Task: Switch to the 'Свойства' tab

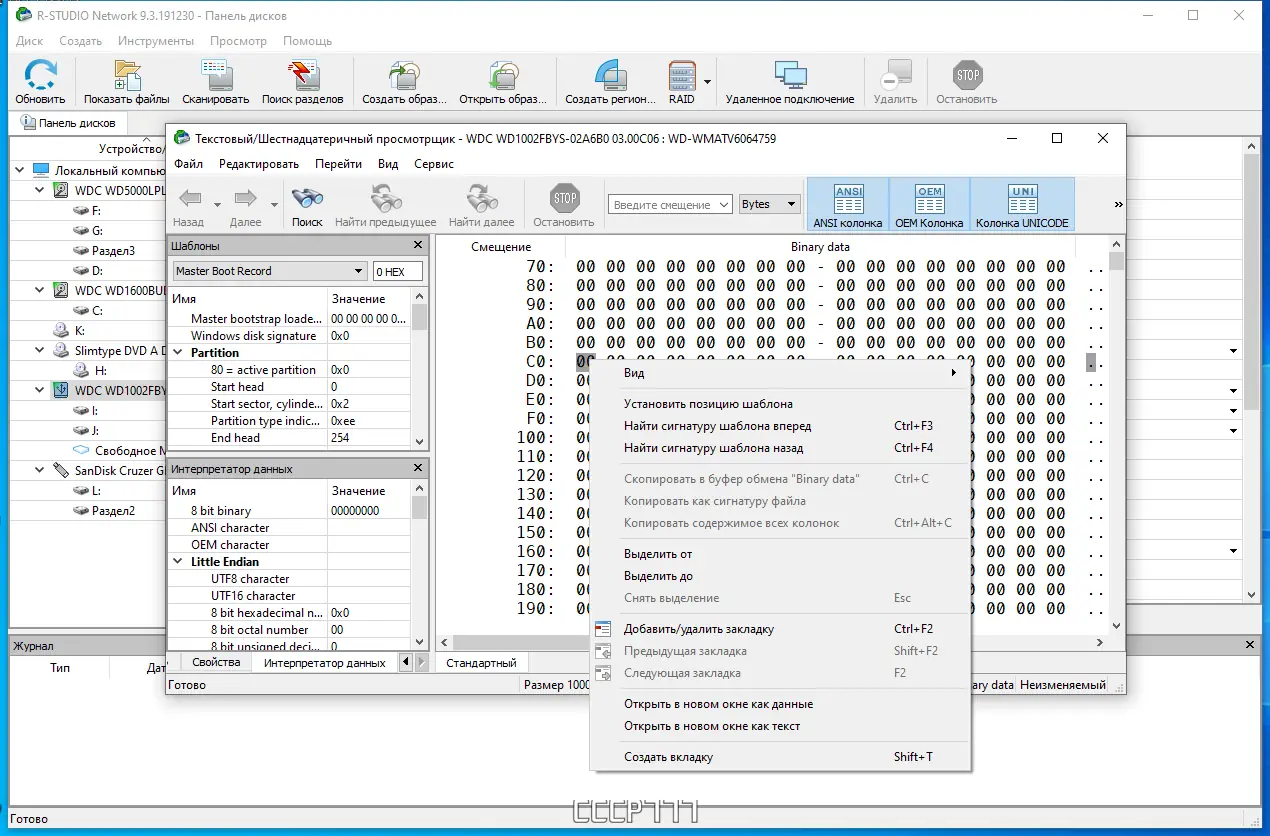Action: (216, 662)
